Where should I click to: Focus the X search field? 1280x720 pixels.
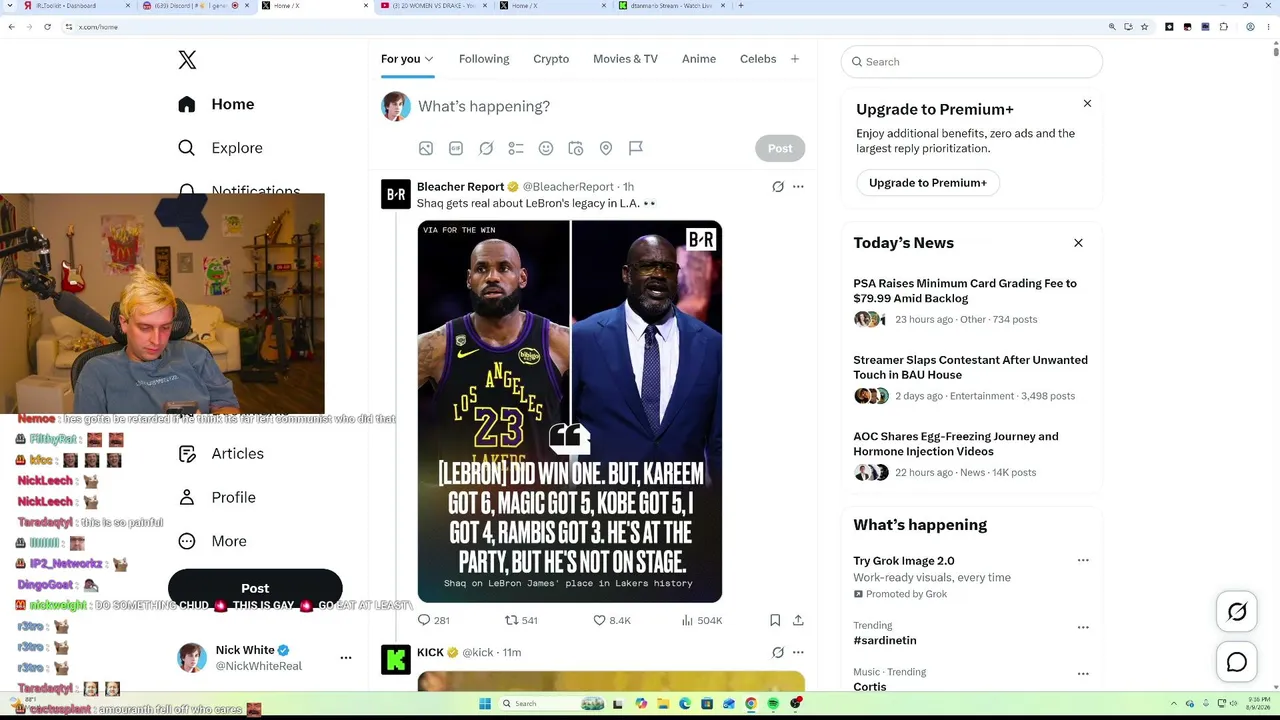(x=971, y=62)
